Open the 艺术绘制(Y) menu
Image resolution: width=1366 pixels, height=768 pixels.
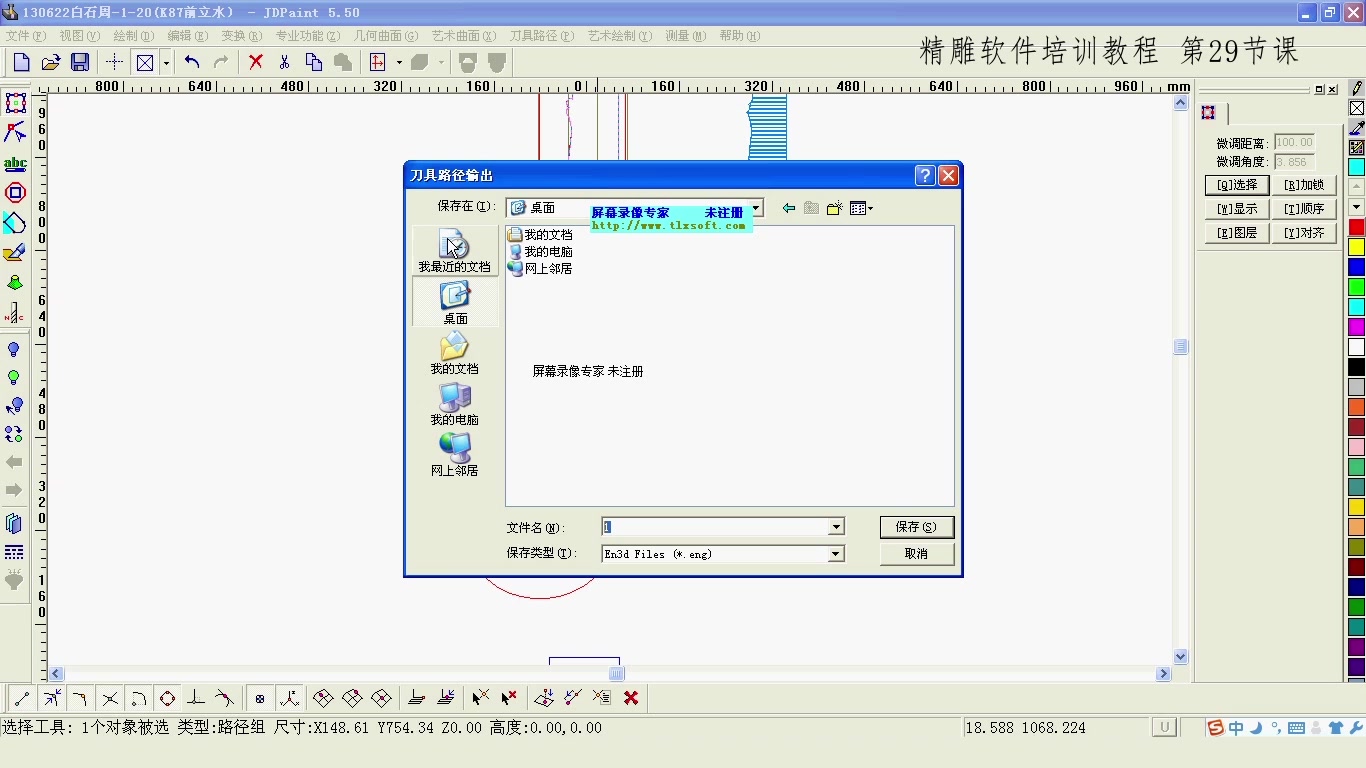(621, 36)
